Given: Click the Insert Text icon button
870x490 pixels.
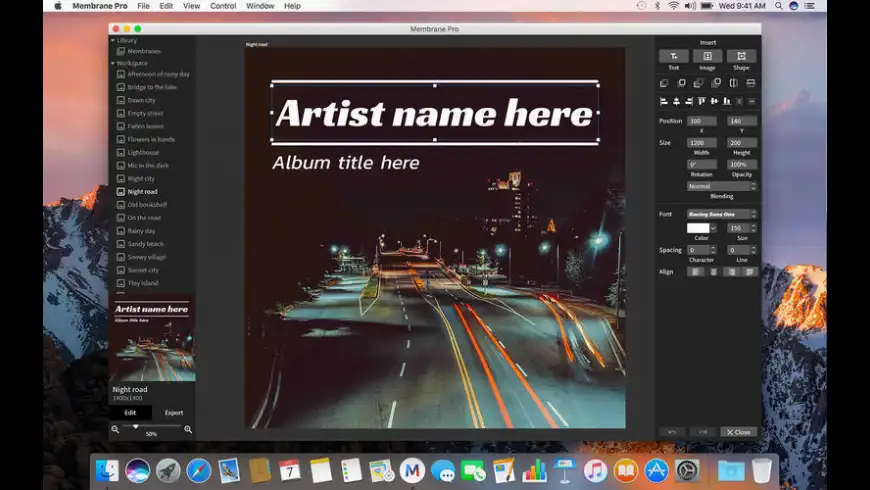Looking at the screenshot, I should click(x=674, y=57).
